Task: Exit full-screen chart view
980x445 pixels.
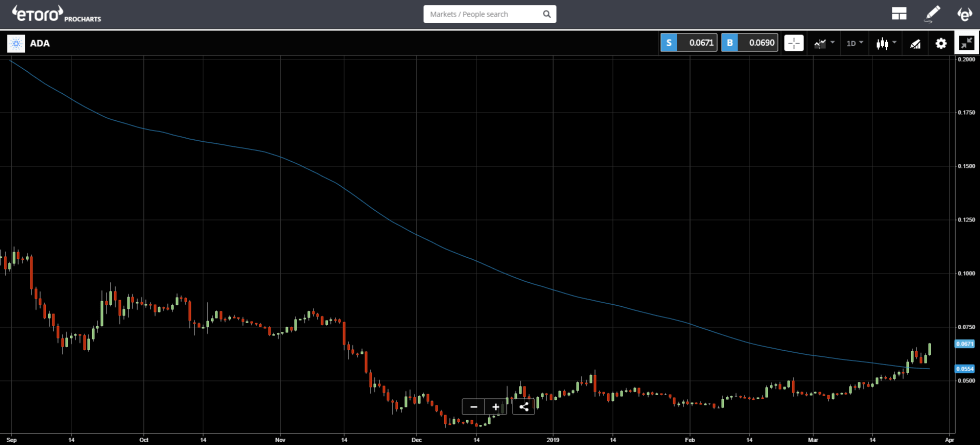Action: (x=966, y=44)
